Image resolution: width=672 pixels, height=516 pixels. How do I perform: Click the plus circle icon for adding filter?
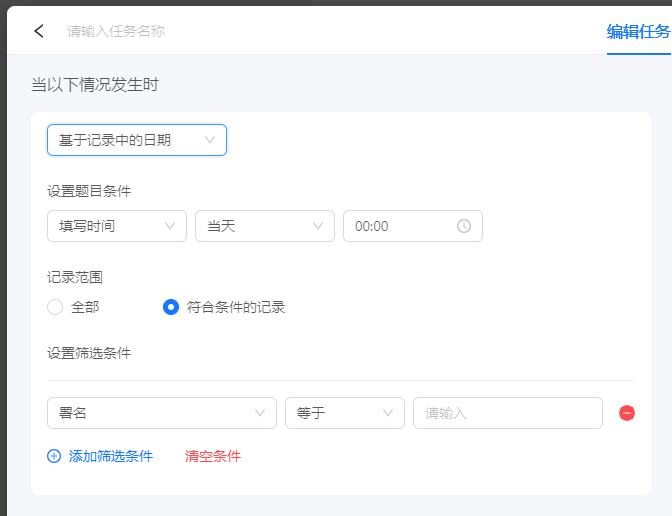click(54, 456)
